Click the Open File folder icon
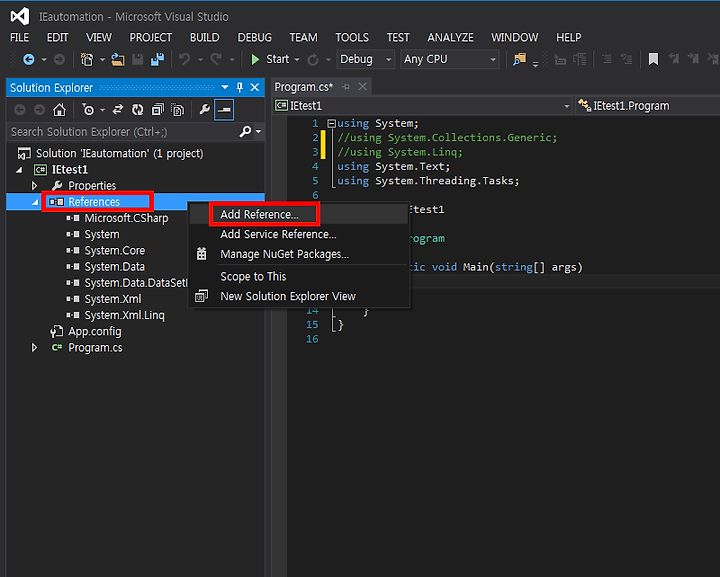The width and height of the screenshot is (720, 577). pos(118,60)
